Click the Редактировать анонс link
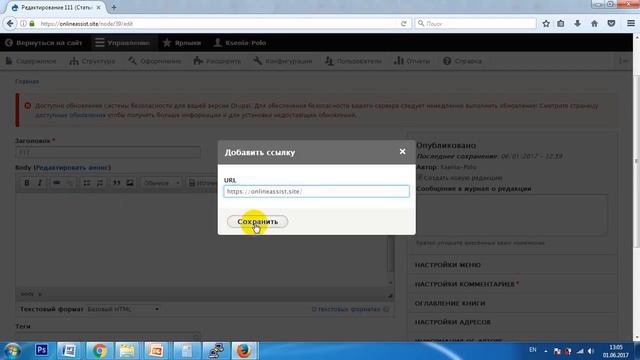This screenshot has width=640, height=360. click(x=72, y=168)
